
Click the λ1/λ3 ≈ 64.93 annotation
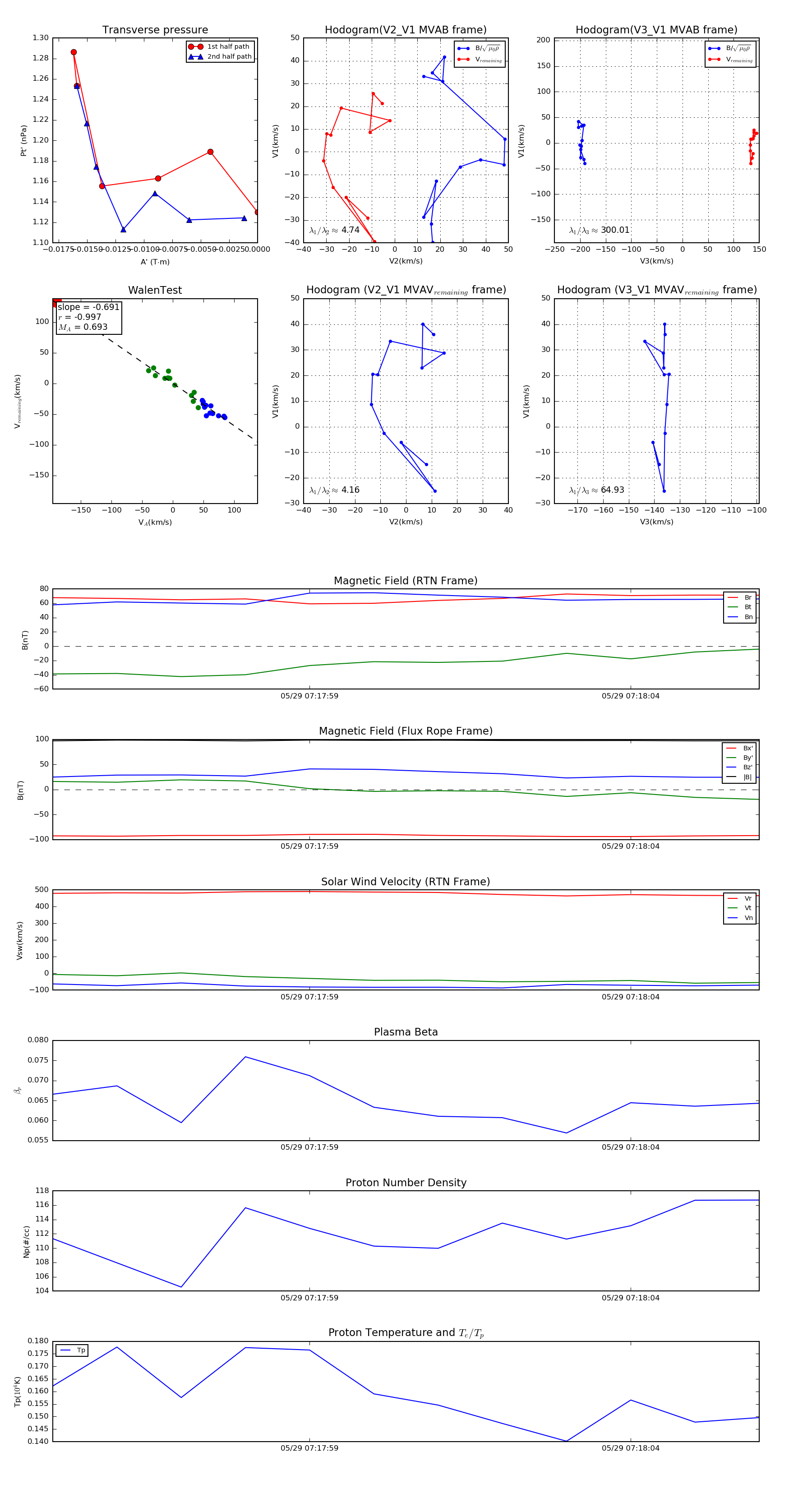(596, 490)
